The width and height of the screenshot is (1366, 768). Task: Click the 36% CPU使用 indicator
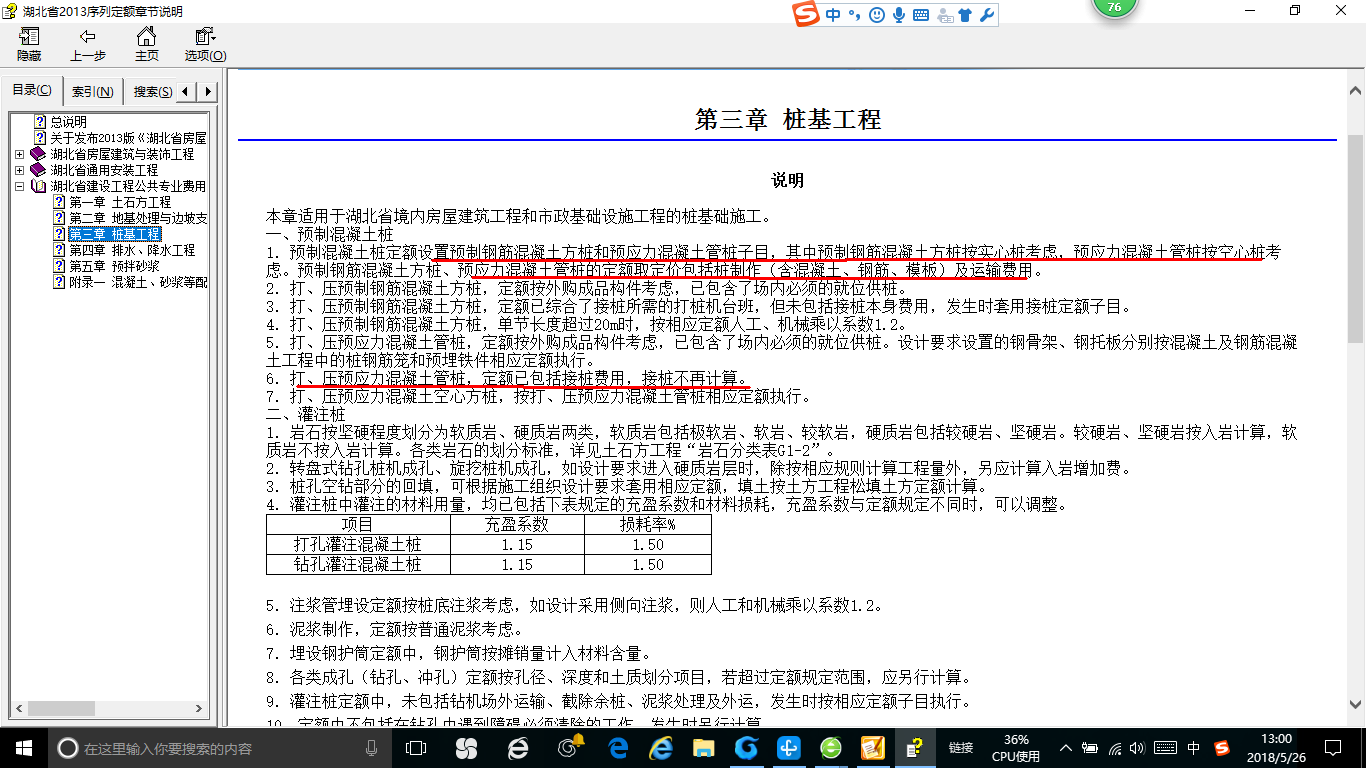point(1016,748)
